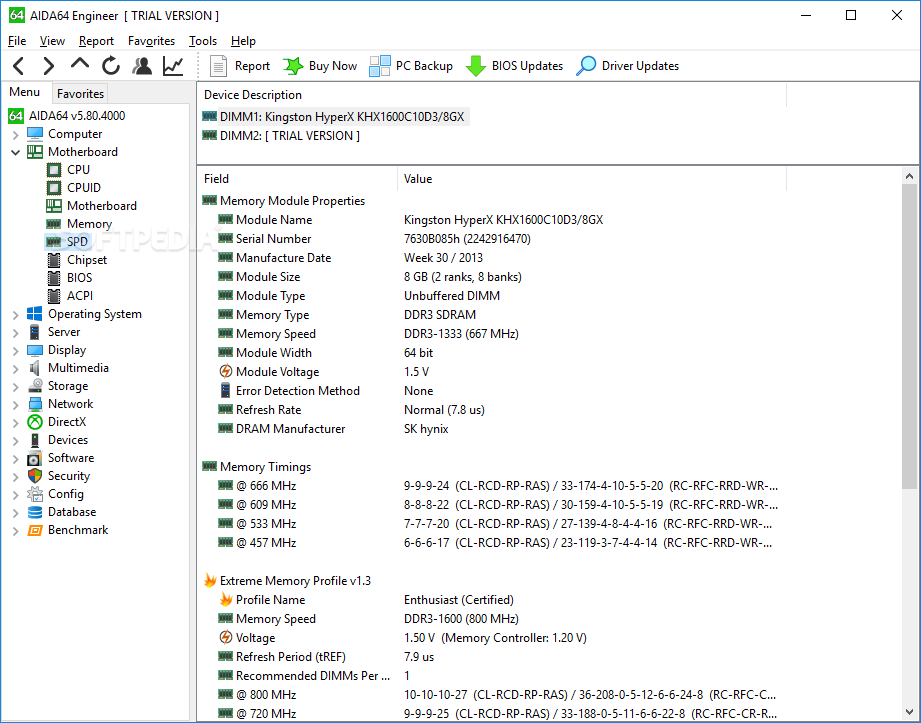Expand the Server tree node
921x723 pixels.
(15, 333)
